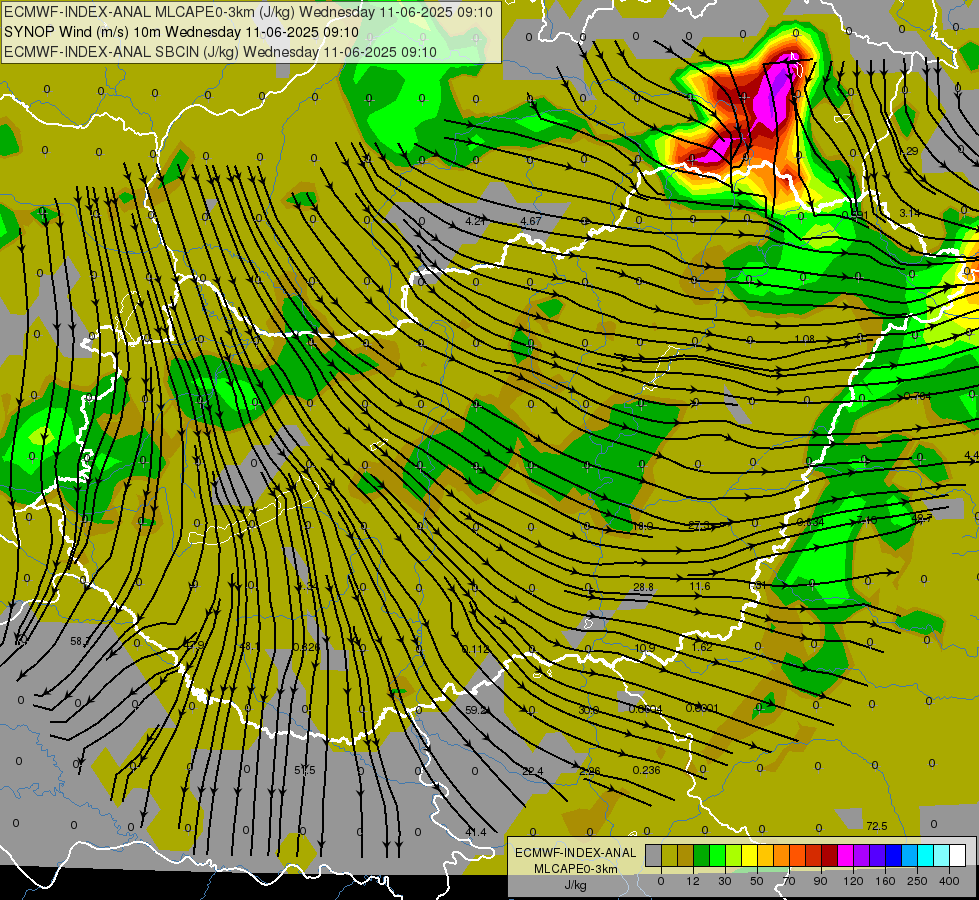
Task: Click the map value 28.8
Action: click(x=643, y=587)
